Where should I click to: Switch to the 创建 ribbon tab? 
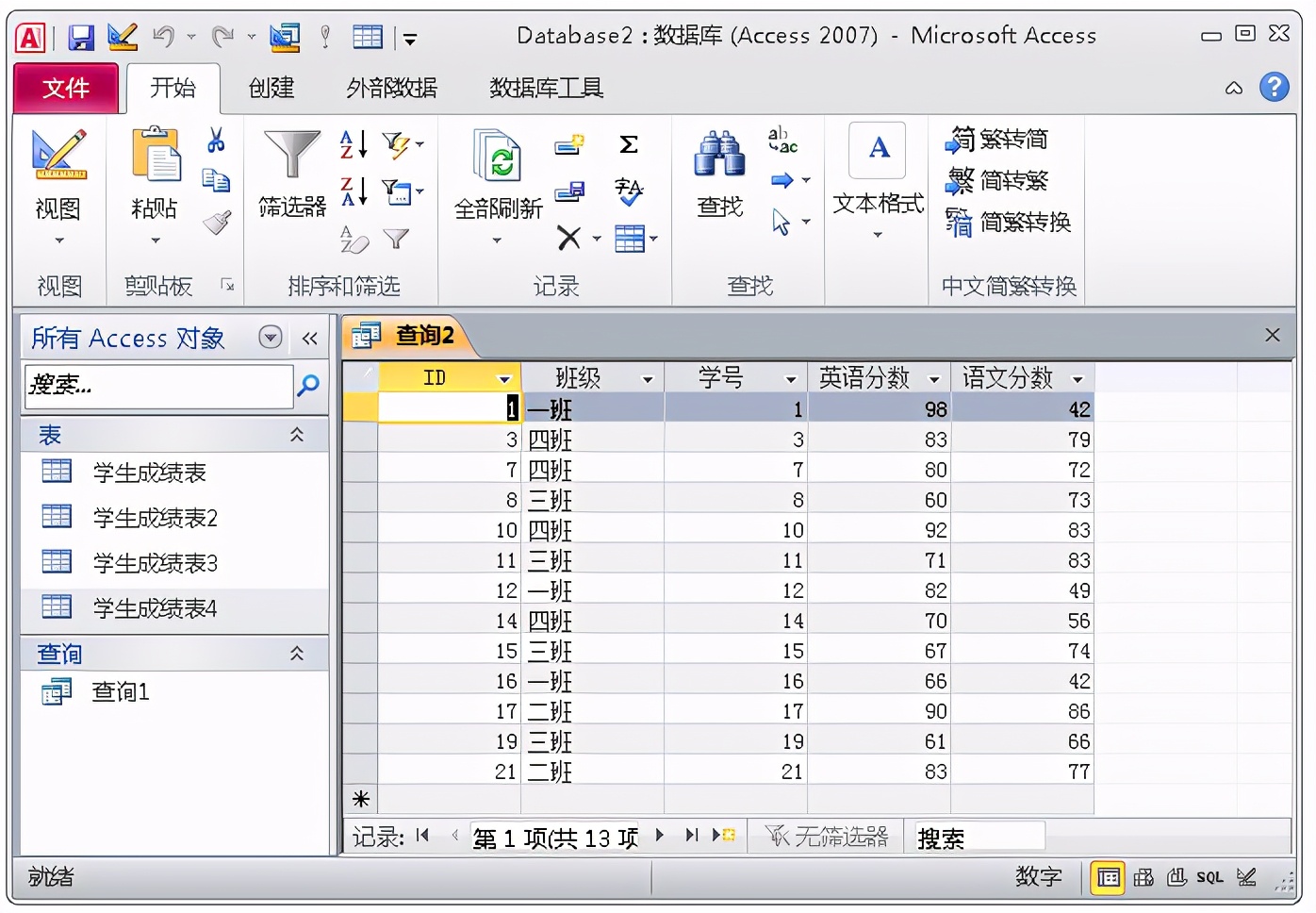click(x=271, y=88)
